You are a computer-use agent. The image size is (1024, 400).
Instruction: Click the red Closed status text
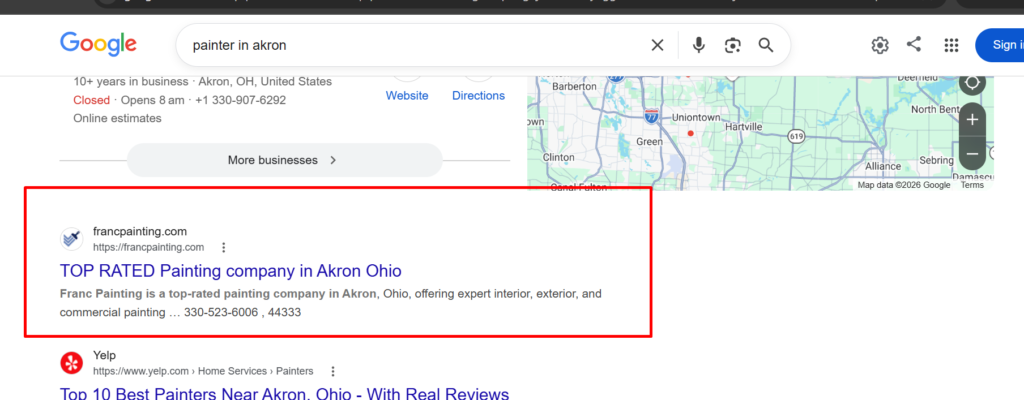click(x=91, y=100)
